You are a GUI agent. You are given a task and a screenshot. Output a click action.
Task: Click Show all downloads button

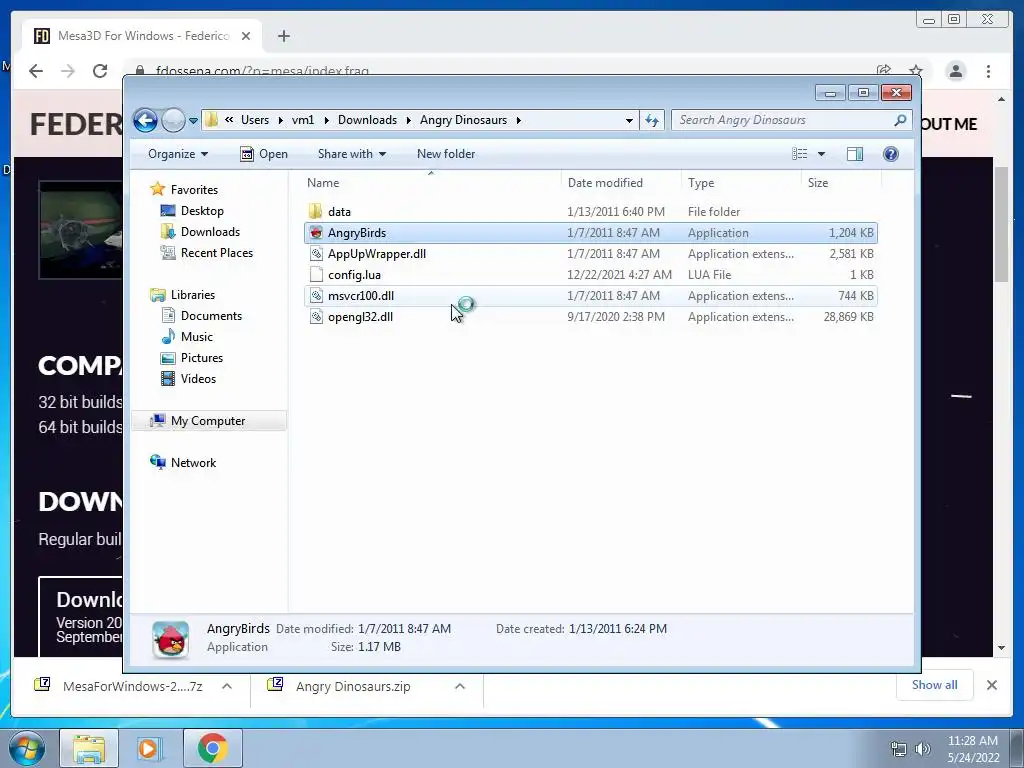point(935,684)
